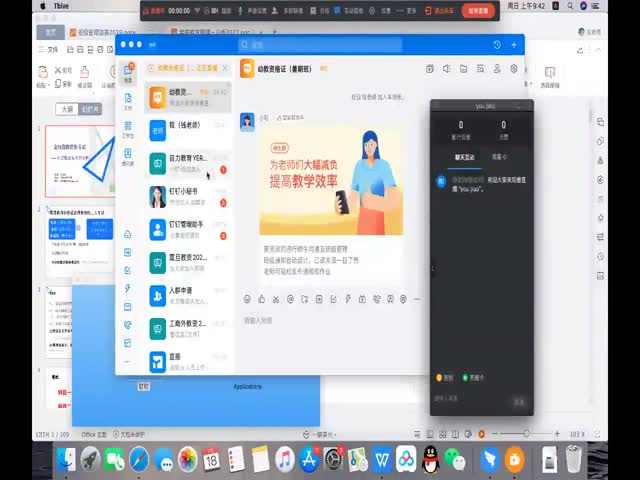Select WPS slide 1 thumbnail
This screenshot has width=640, height=480.
click(x=80, y=161)
